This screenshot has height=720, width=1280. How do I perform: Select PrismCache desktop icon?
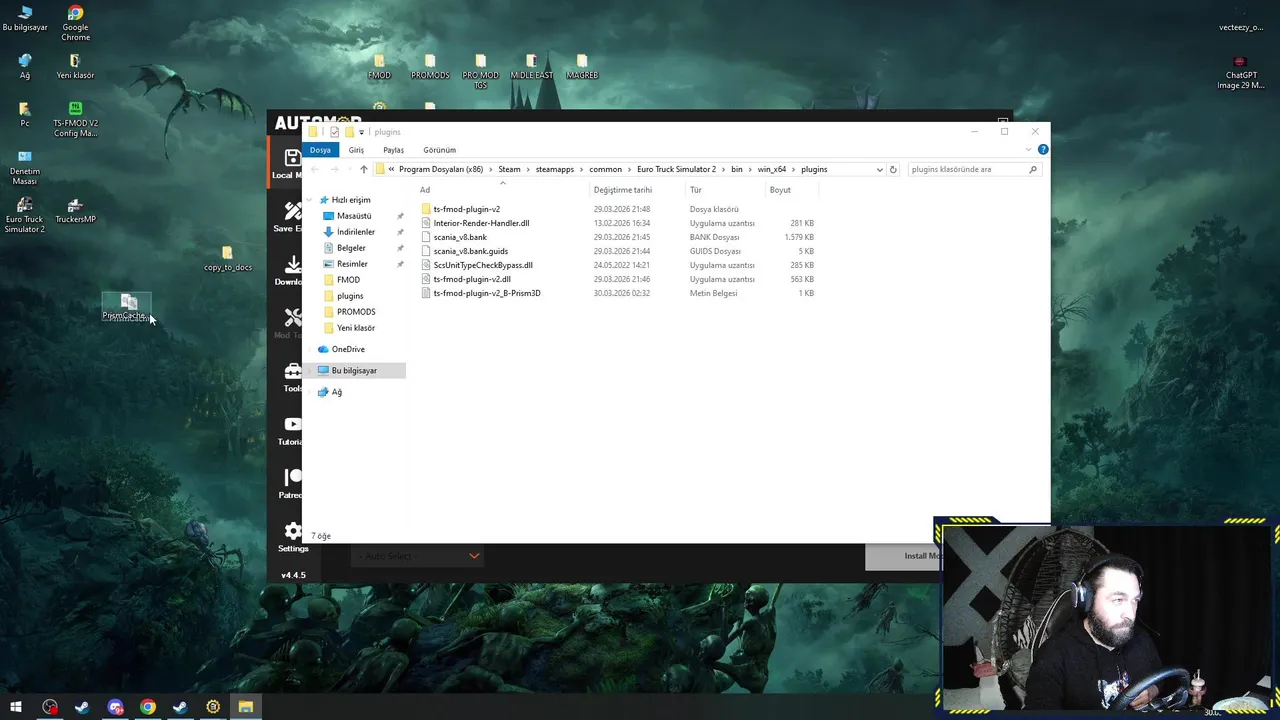(x=127, y=307)
